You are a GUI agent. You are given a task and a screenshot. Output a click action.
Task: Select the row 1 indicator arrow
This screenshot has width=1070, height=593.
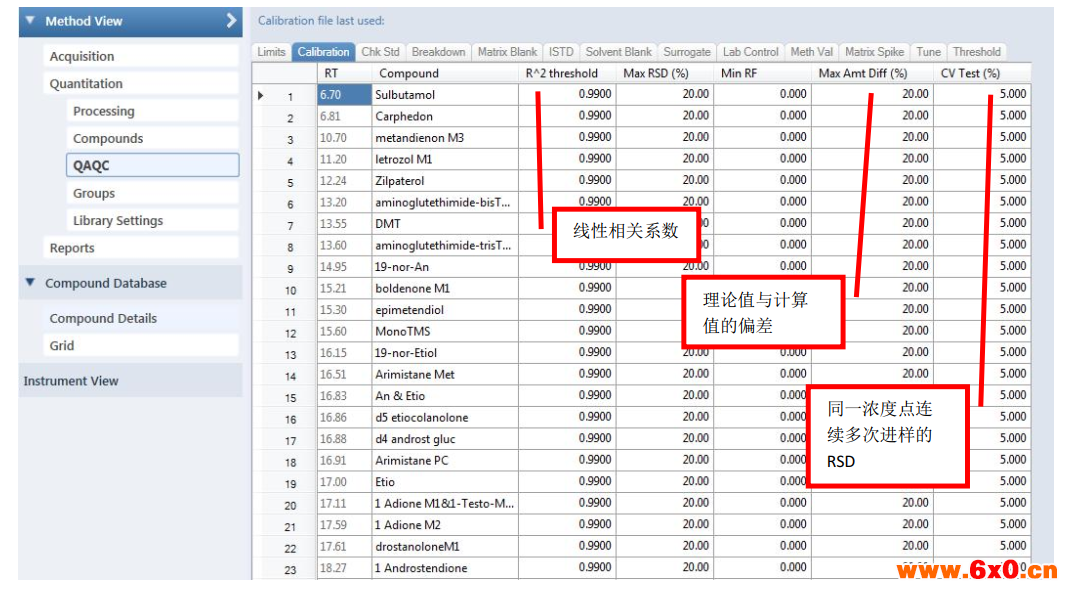261,96
